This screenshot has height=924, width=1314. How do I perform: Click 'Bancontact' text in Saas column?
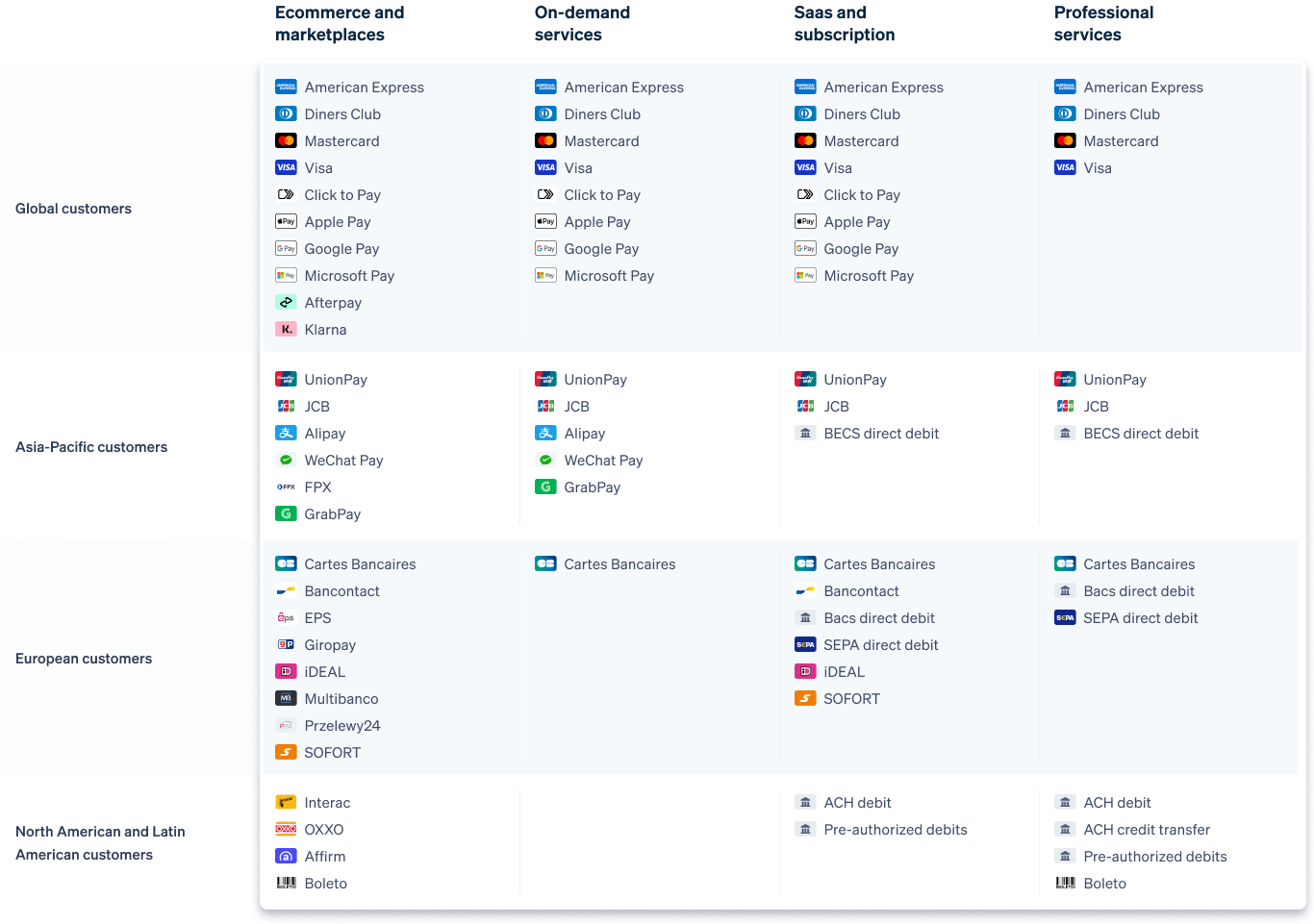[x=861, y=591]
